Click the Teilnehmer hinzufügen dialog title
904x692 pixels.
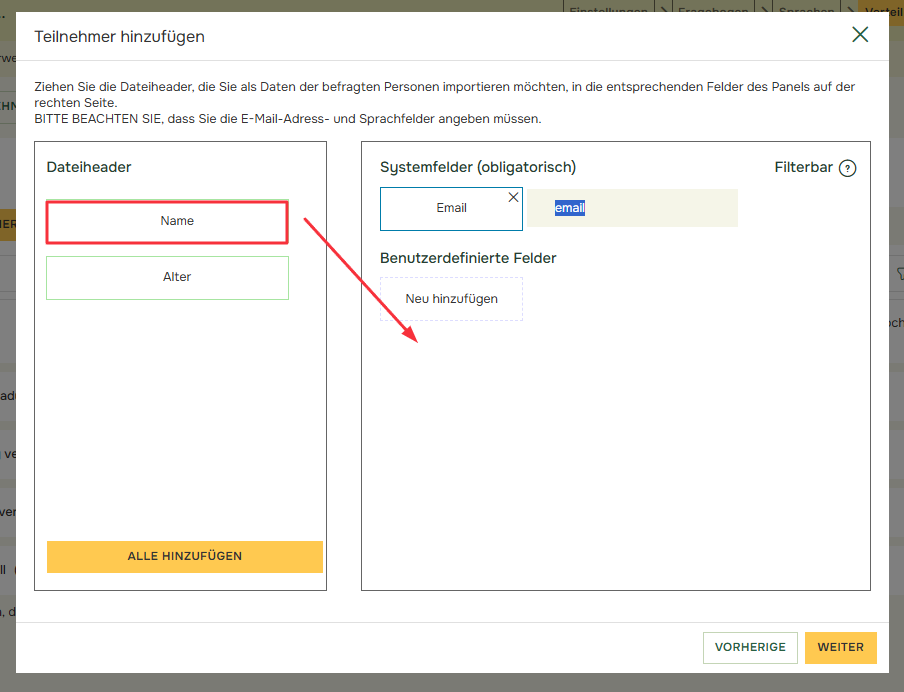click(x=119, y=37)
